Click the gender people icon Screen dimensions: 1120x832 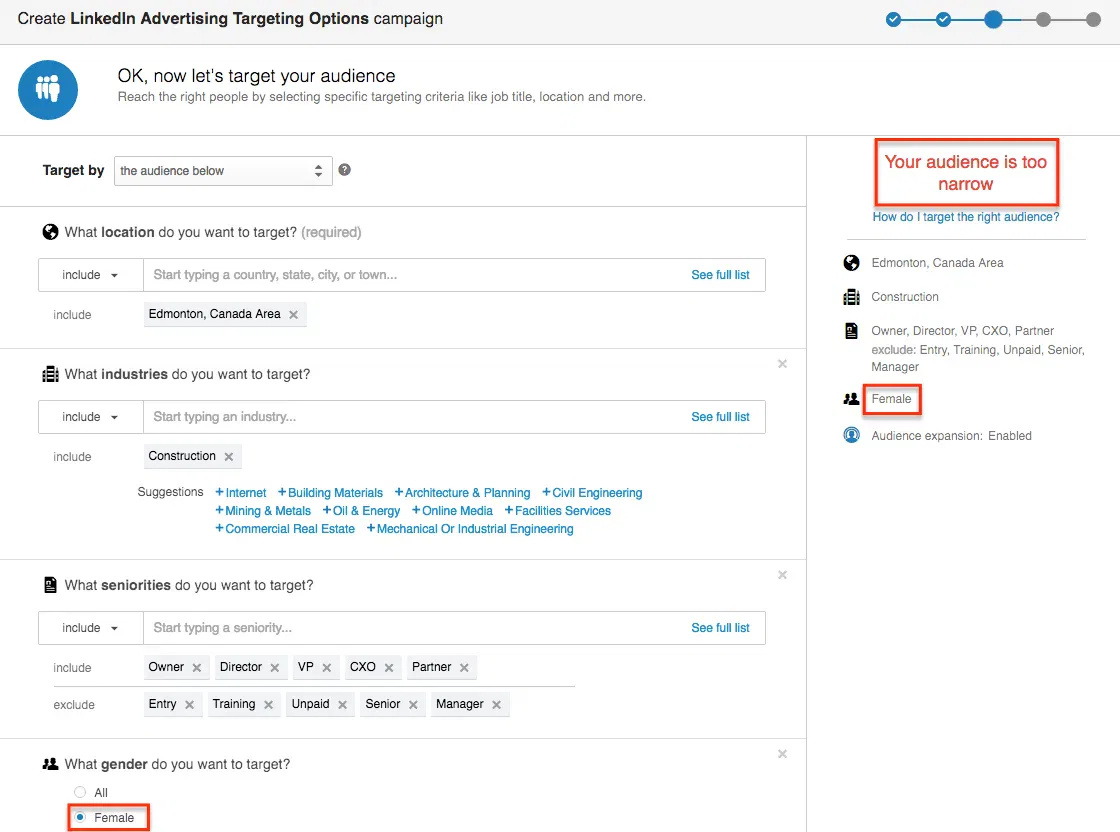(x=51, y=763)
